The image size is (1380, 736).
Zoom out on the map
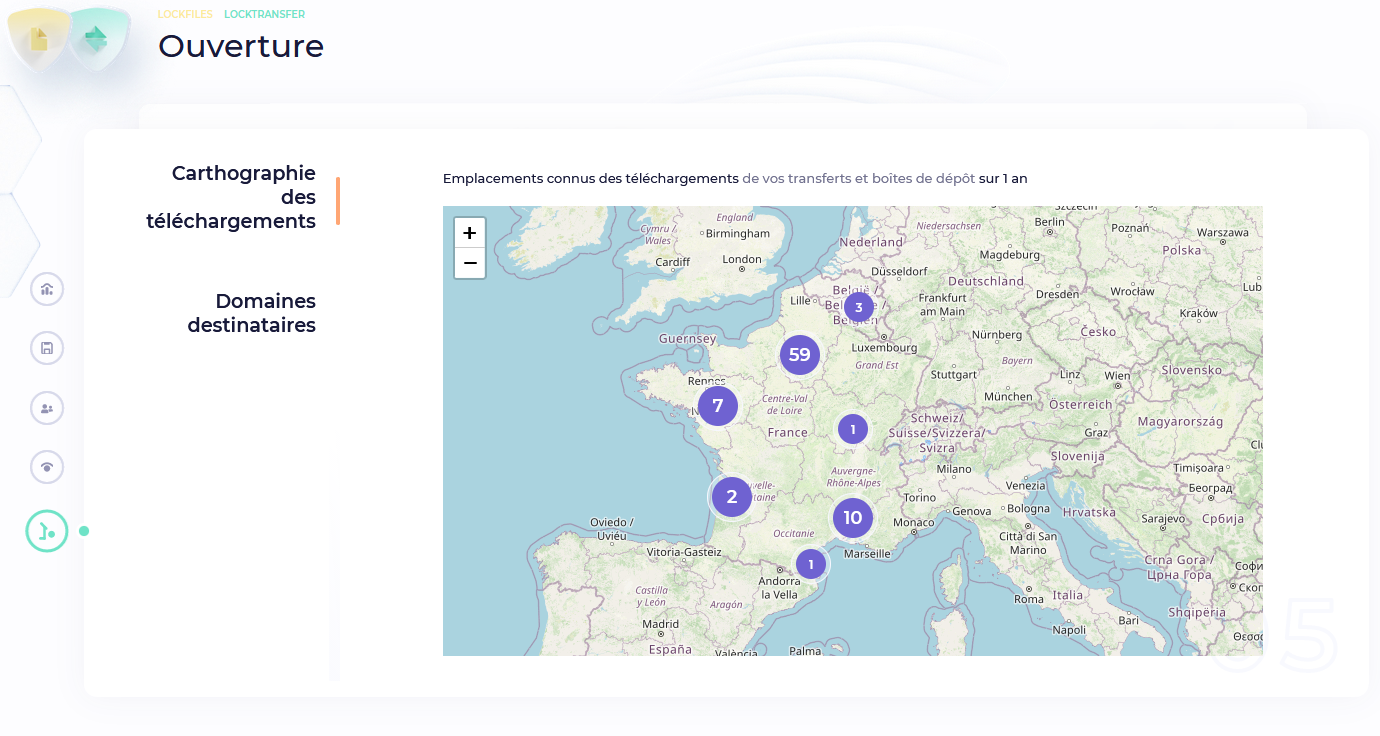470,264
